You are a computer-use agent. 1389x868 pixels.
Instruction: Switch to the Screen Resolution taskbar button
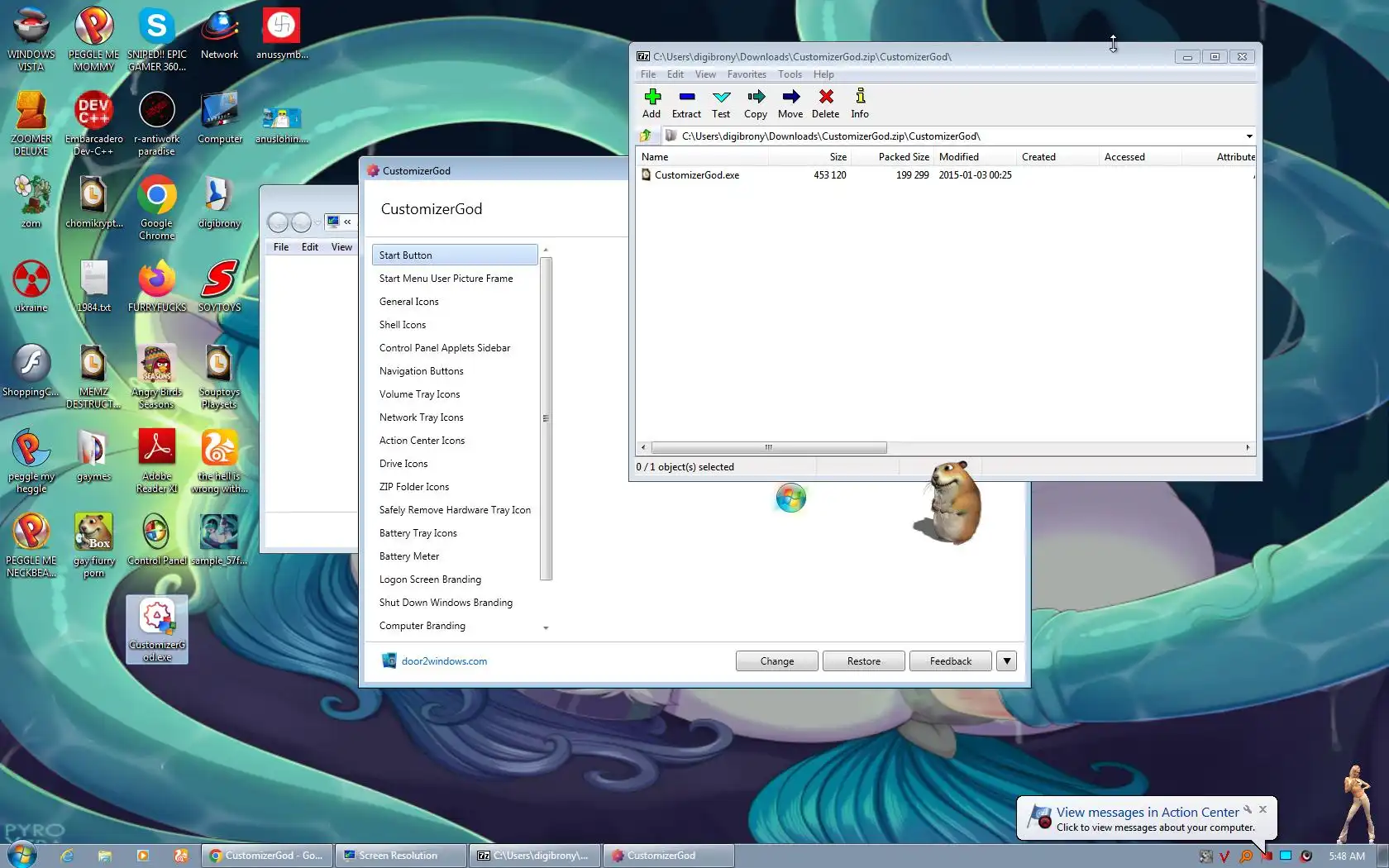(401, 856)
